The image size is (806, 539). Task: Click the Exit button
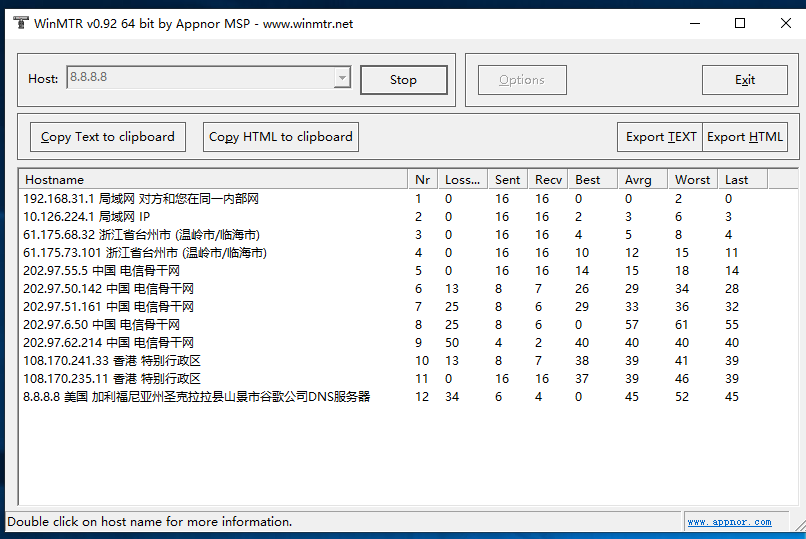click(x=744, y=80)
